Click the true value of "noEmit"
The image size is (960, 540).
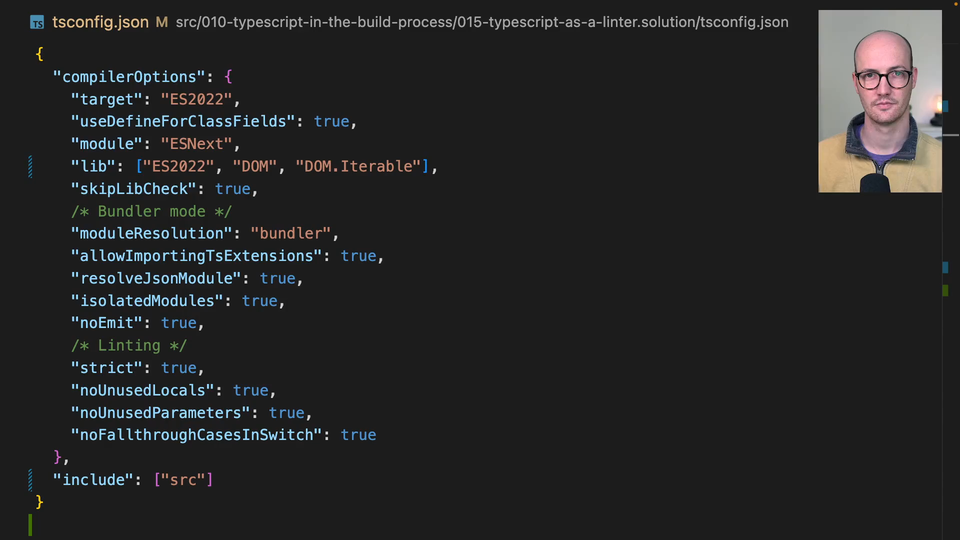click(x=179, y=323)
